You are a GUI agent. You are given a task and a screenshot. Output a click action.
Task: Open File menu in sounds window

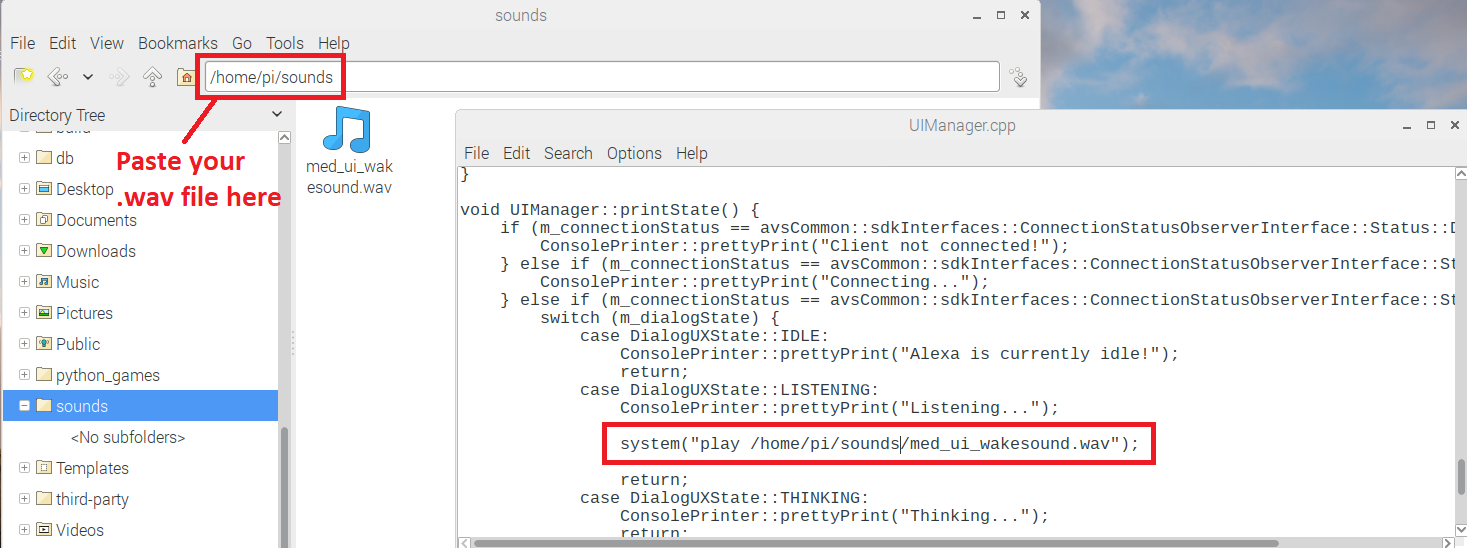point(22,43)
